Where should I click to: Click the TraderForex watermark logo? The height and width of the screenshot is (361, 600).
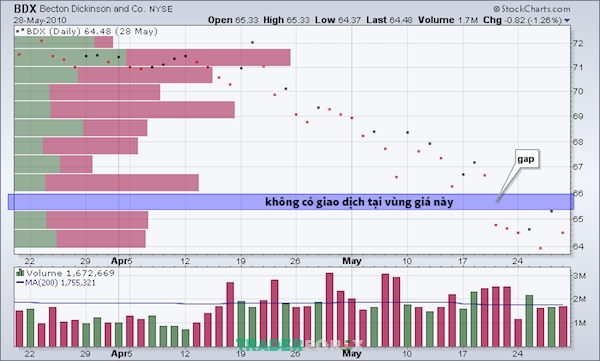[x=299, y=344]
